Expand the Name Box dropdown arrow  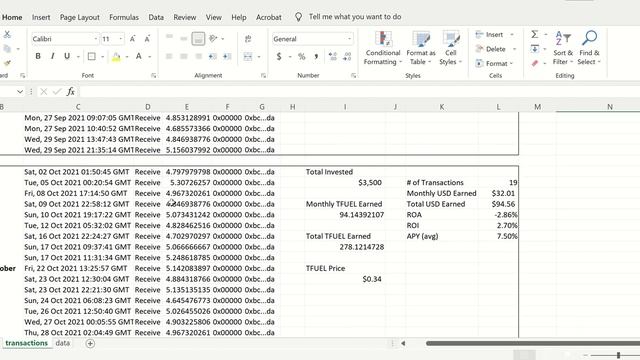click(20, 91)
